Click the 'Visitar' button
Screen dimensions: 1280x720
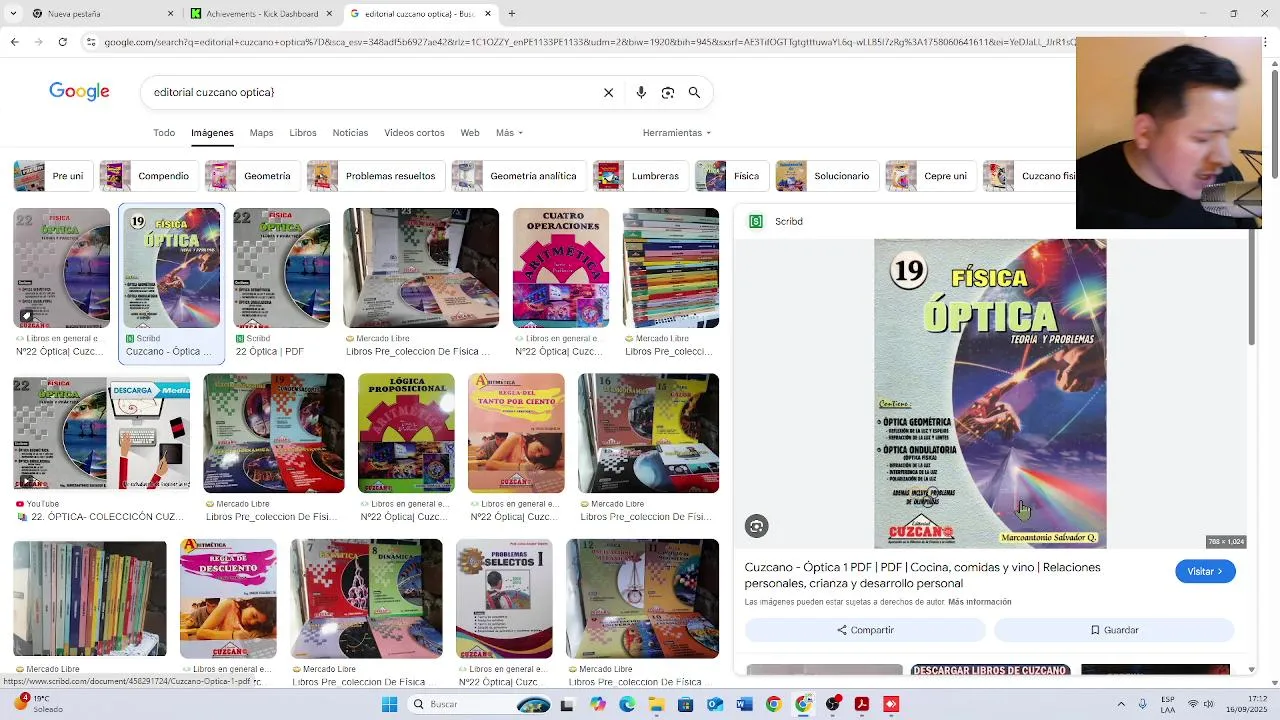tap(1205, 571)
